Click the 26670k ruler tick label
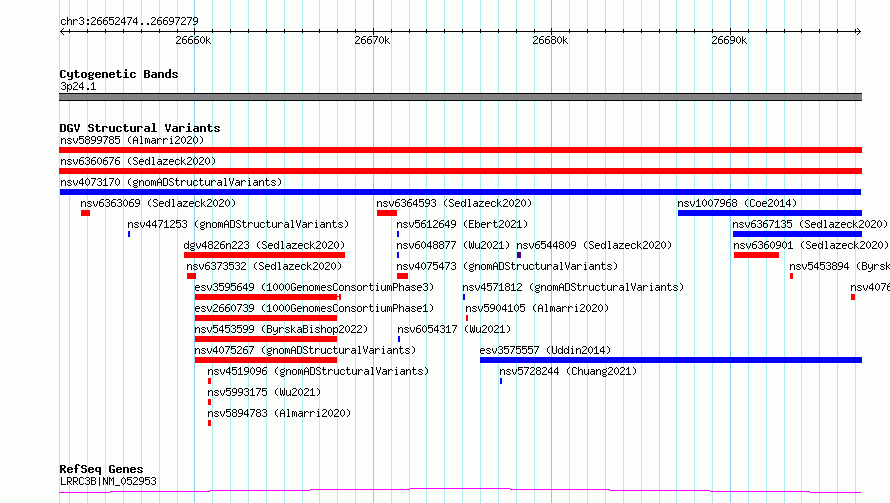This screenshot has width=890, height=503. pyautogui.click(x=372, y=40)
